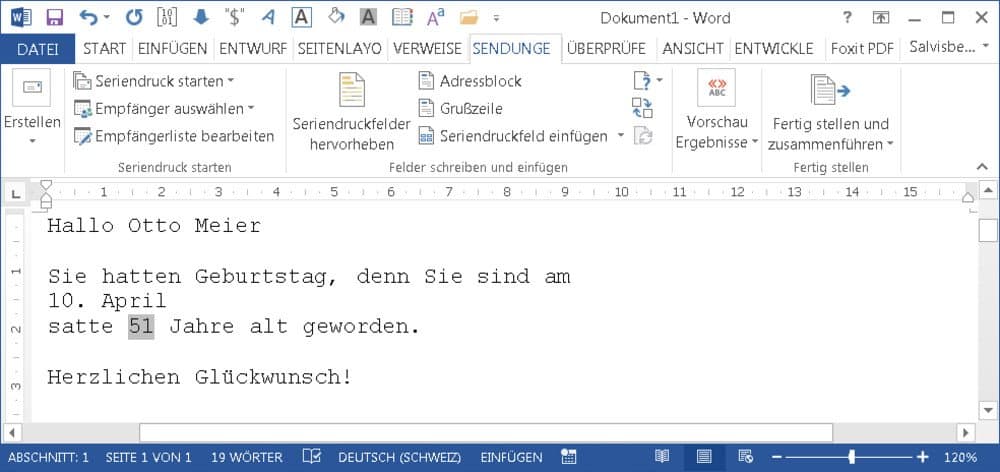1000x472 pixels.
Task: Click the highlighted number 51 in document
Action: (140, 327)
